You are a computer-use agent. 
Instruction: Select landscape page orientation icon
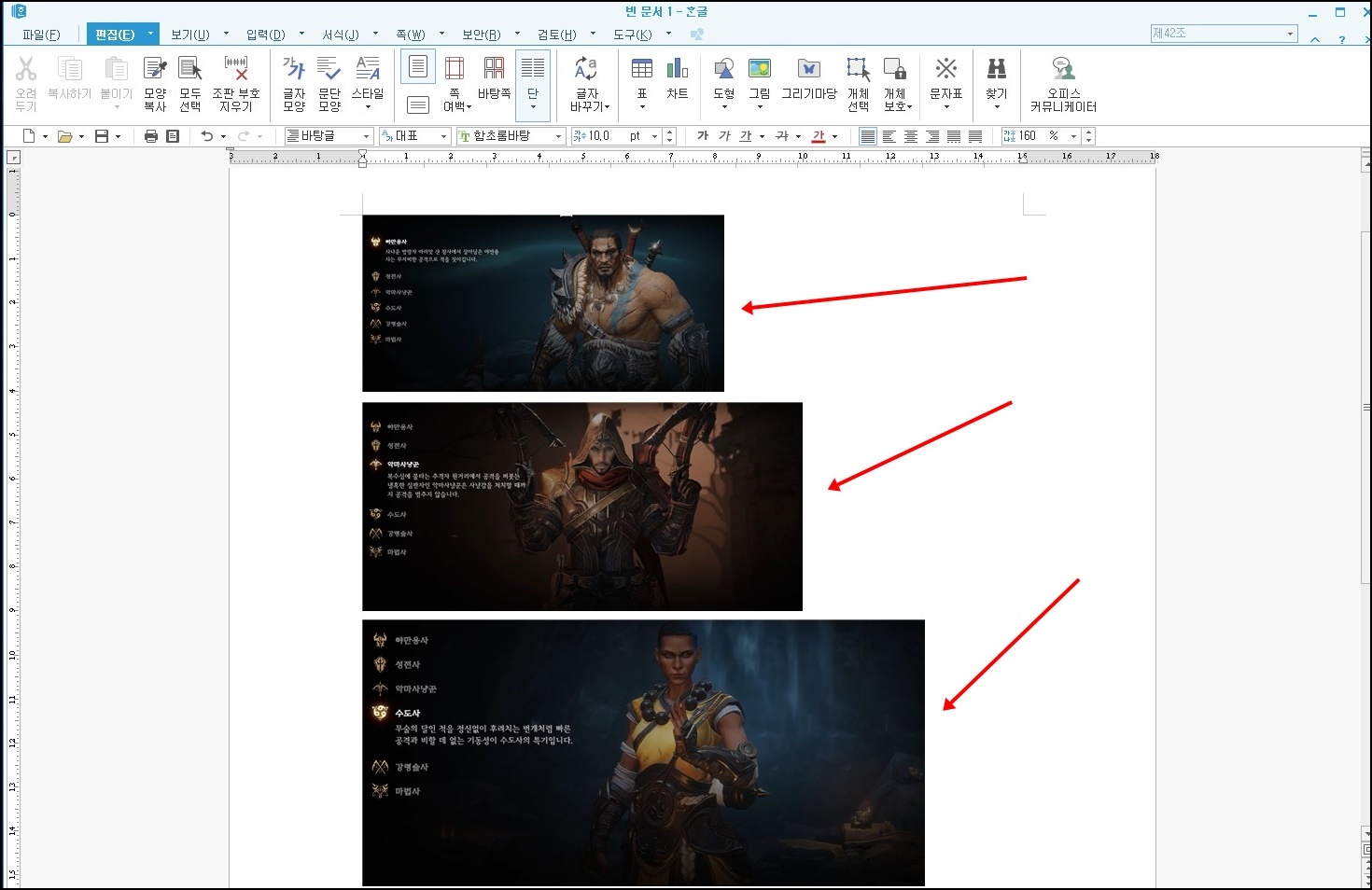point(418,104)
